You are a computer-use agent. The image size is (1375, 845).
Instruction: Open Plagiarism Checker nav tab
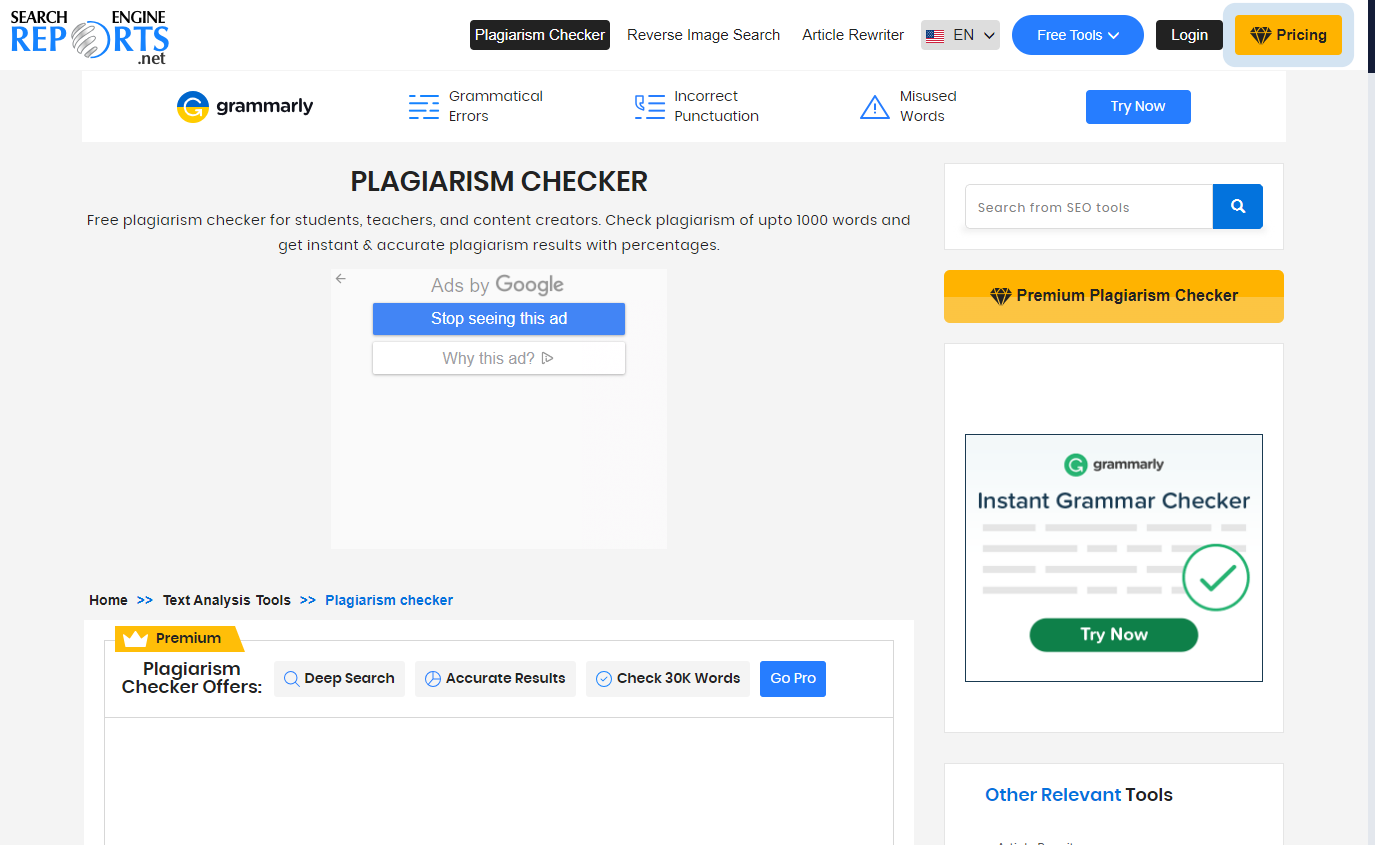click(540, 35)
